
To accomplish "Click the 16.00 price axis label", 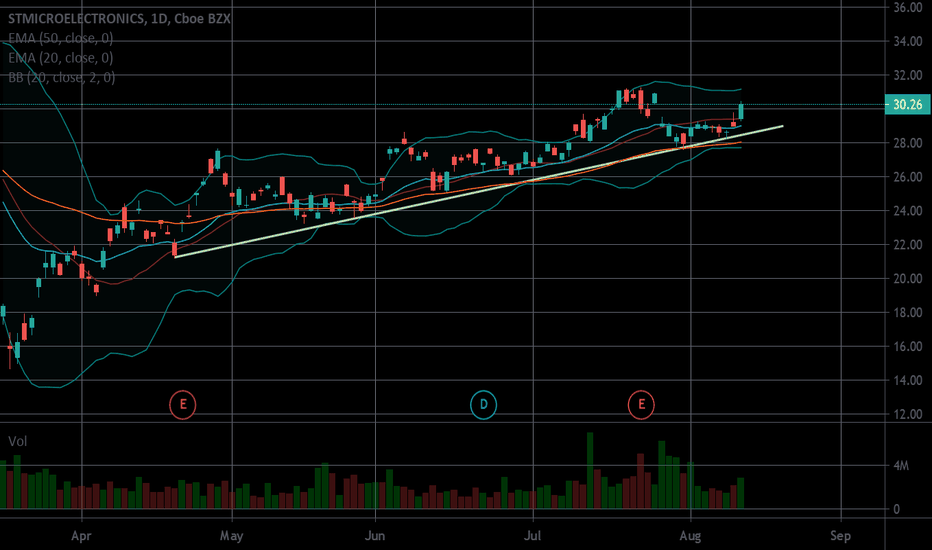I will [908, 346].
